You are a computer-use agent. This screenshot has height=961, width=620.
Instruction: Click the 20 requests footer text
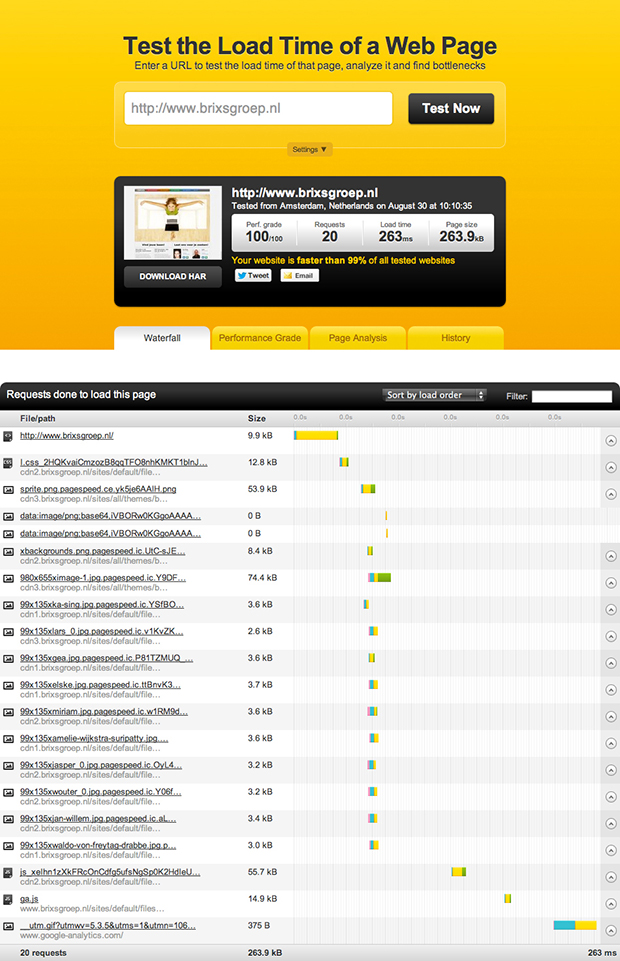[x=43, y=953]
